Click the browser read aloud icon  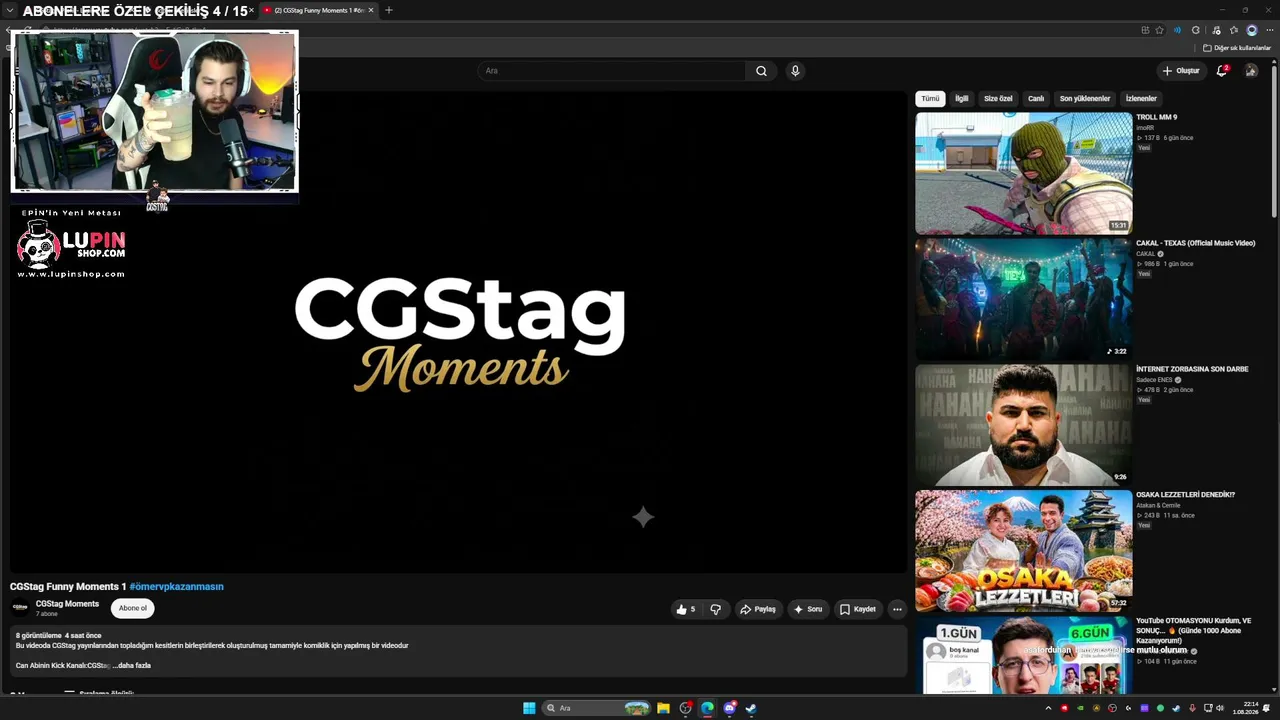coord(1177,30)
